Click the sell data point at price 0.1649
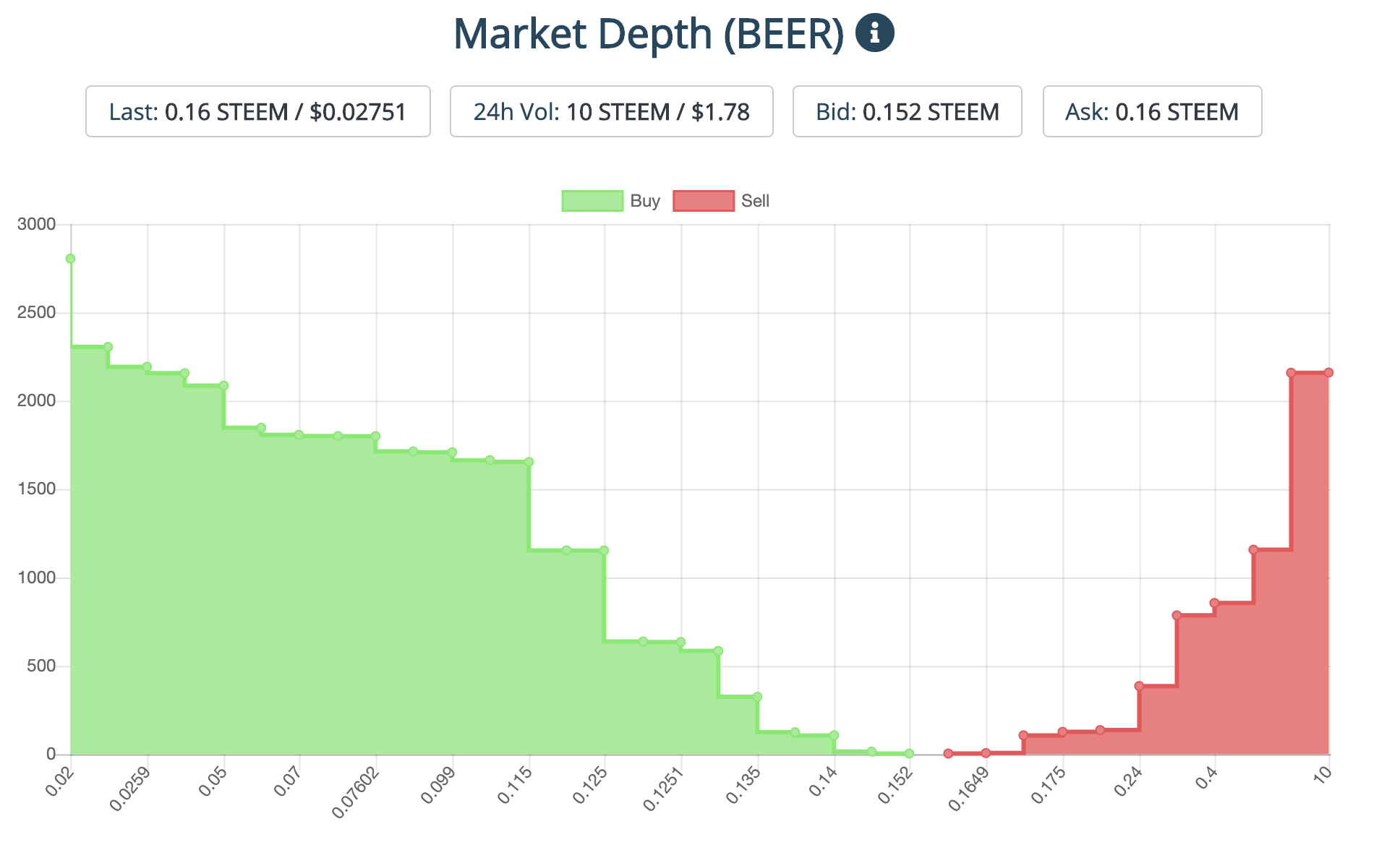 point(986,753)
